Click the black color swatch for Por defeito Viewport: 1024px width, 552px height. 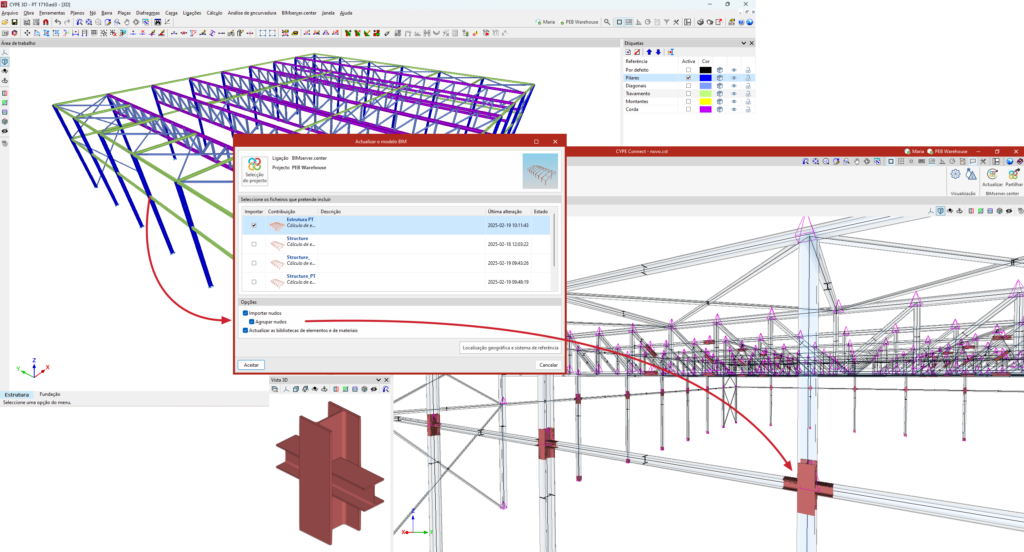point(705,70)
